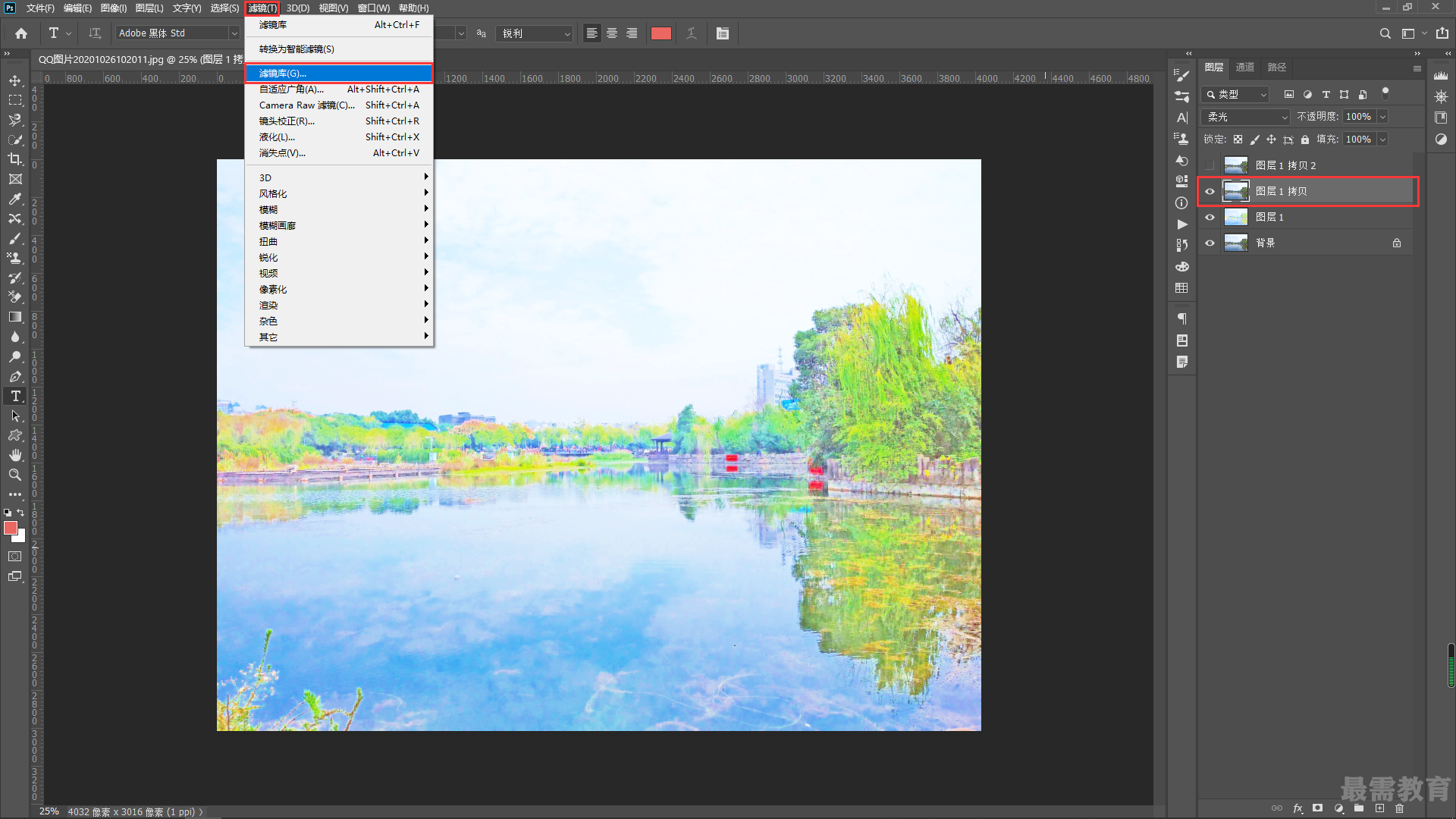Select the Zoom tool
This screenshot has height=819, width=1456.
pos(15,475)
